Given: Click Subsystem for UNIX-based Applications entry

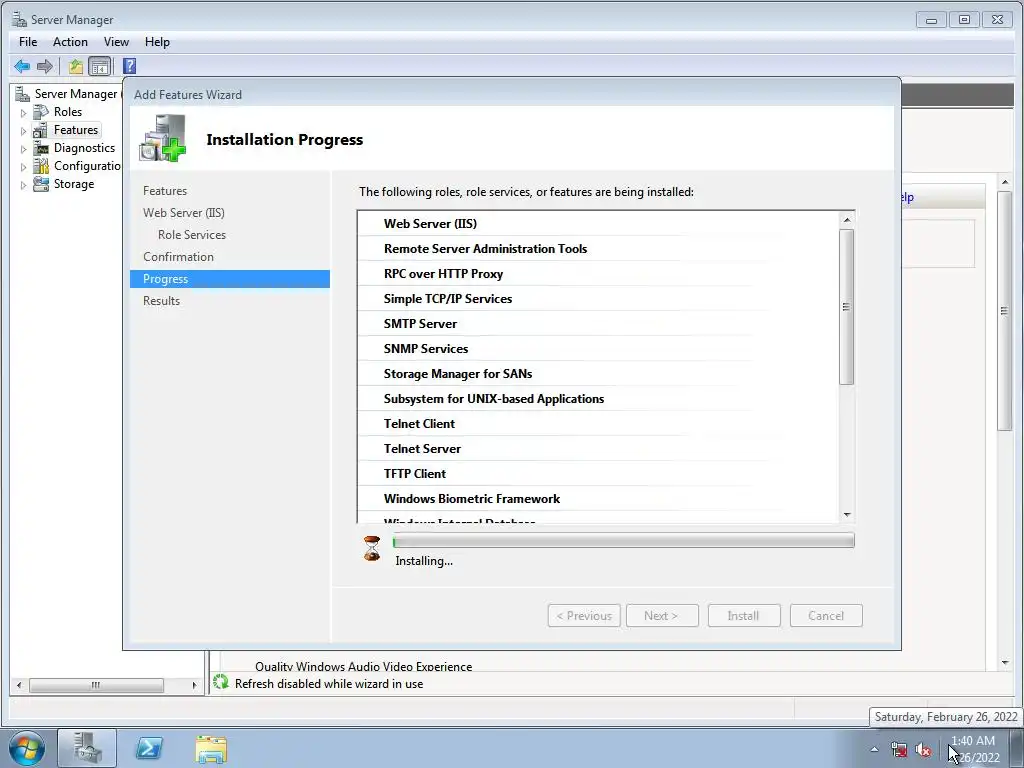Looking at the screenshot, I should coord(494,399).
